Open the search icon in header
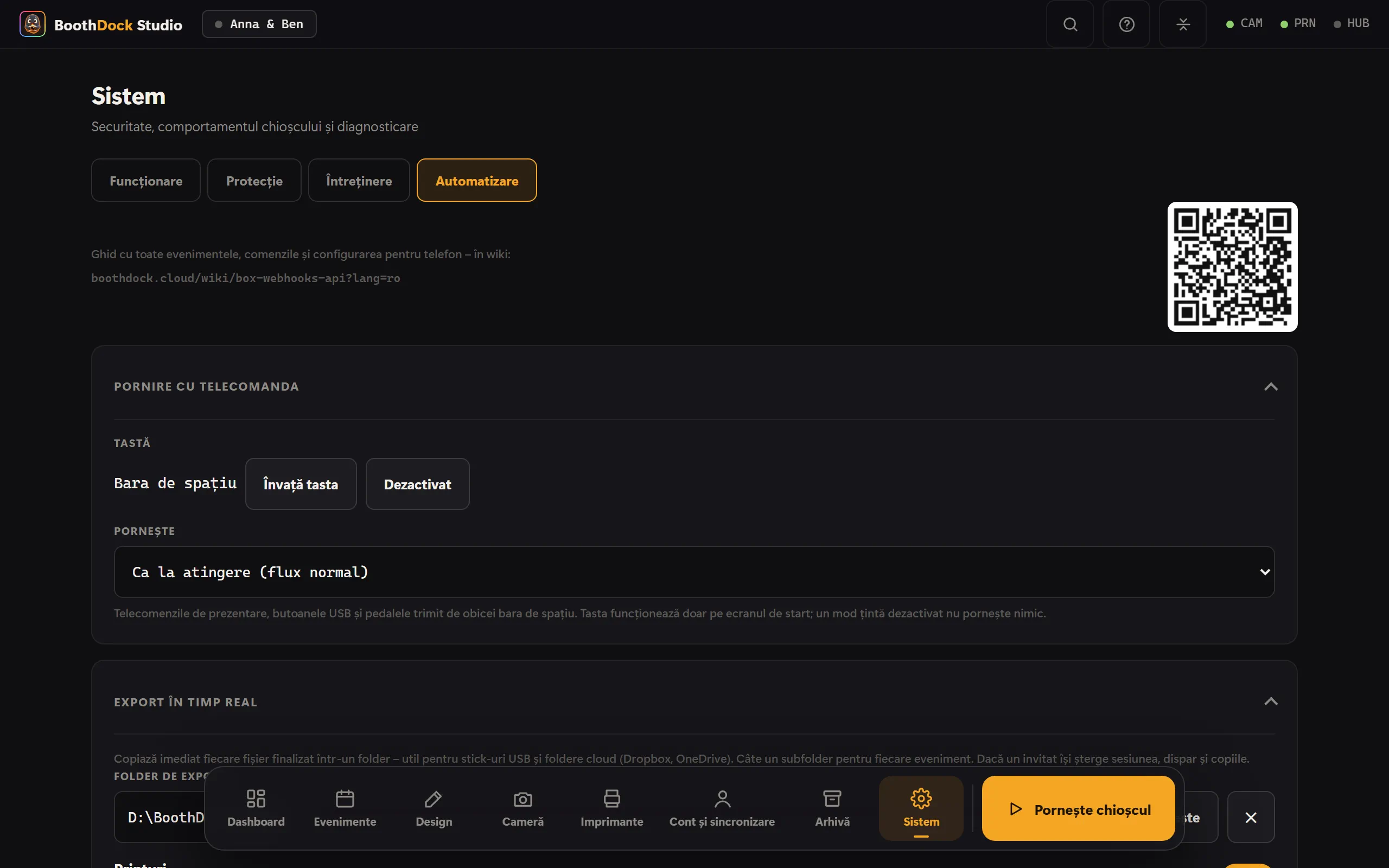This screenshot has height=868, width=1389. coord(1070,24)
